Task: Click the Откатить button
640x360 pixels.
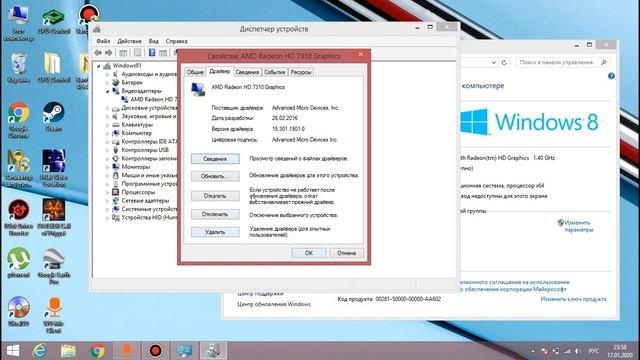Action: pyautogui.click(x=215, y=196)
